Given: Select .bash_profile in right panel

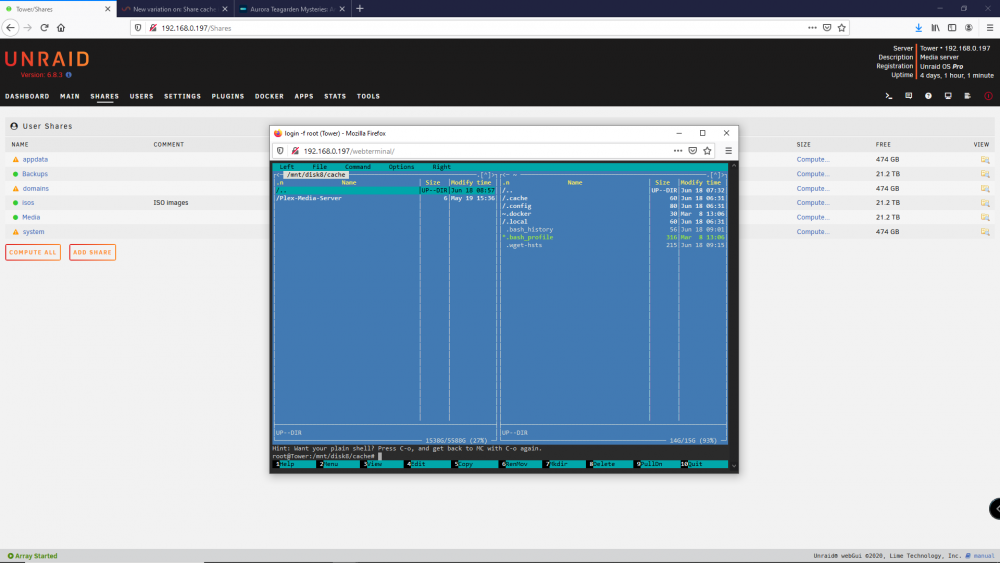Looking at the screenshot, I should [528, 237].
